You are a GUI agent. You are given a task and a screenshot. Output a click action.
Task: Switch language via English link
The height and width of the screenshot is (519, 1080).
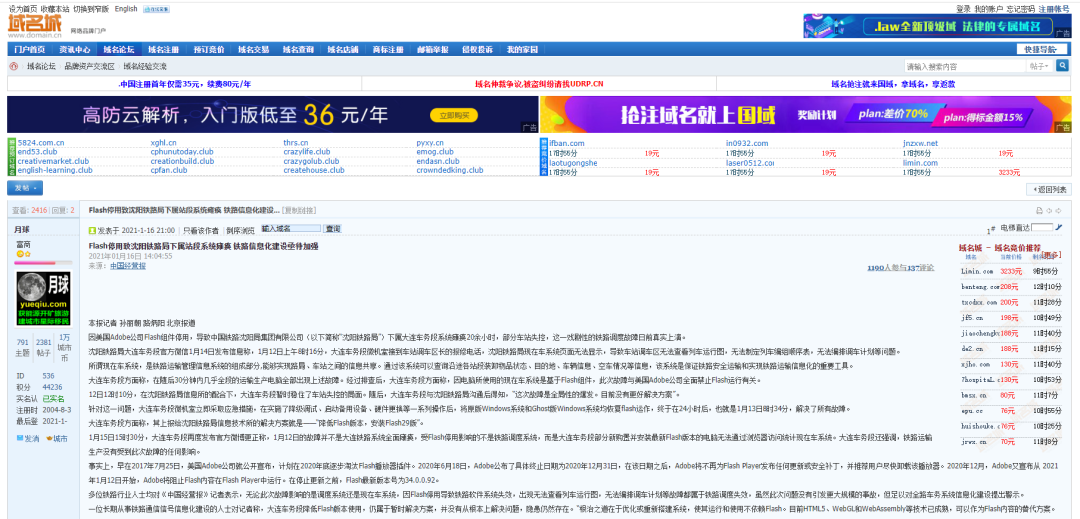[126, 8]
